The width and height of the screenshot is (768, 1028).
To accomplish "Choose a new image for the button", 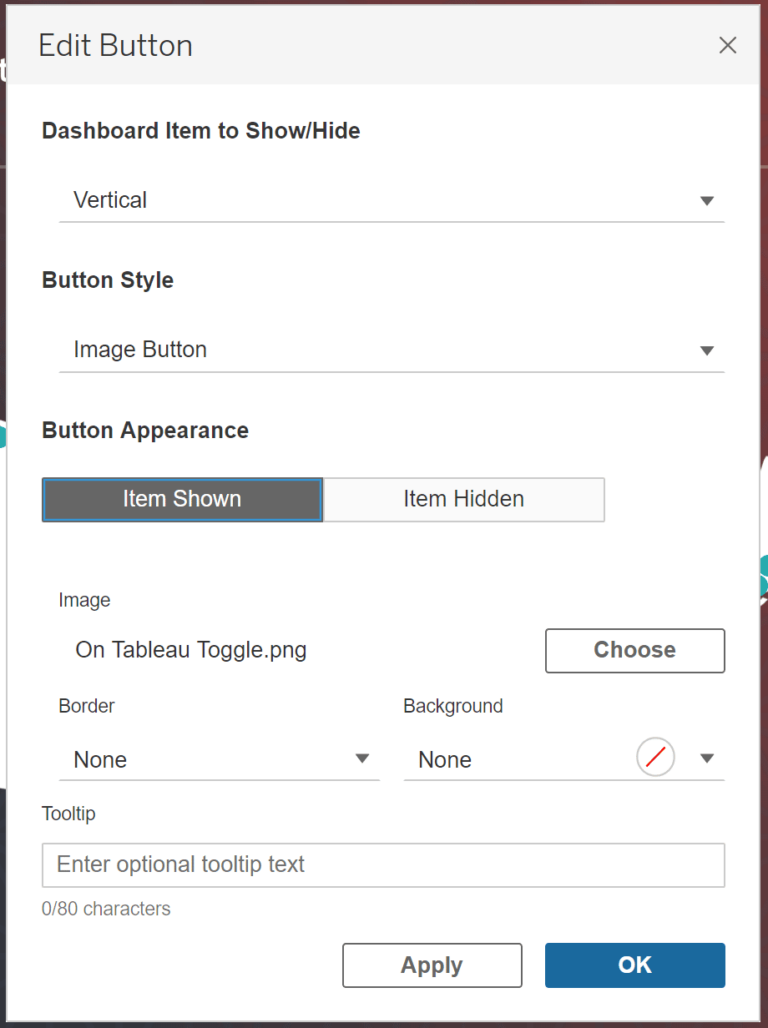I will (634, 650).
